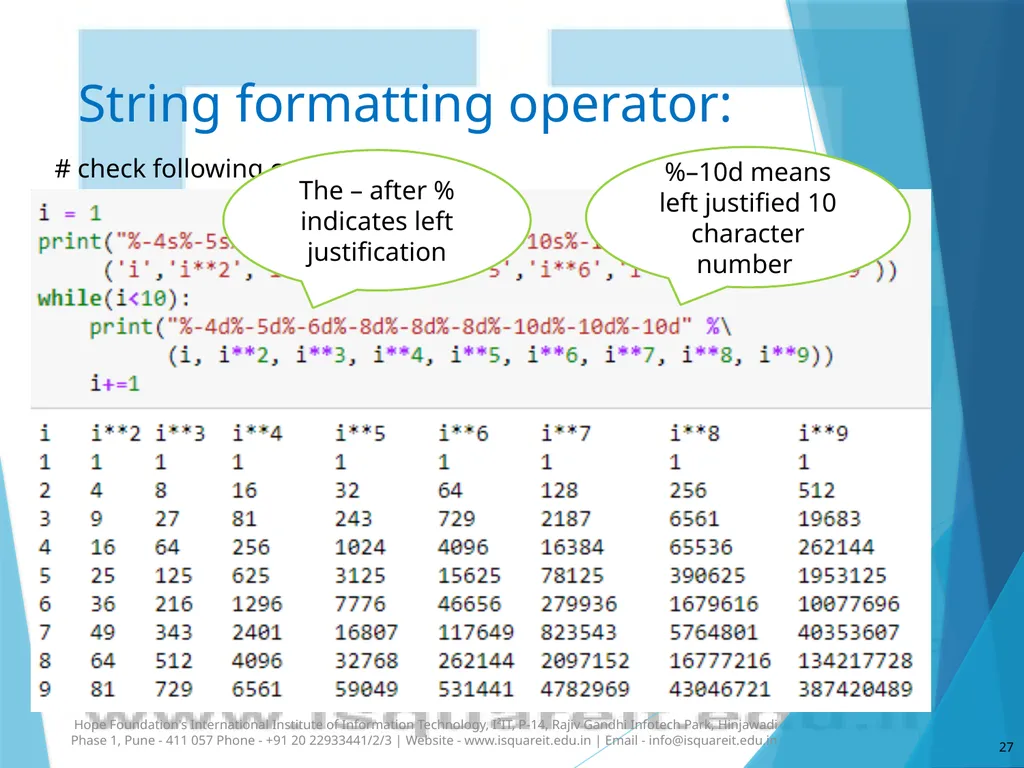
Task: Click the 'i+=1' code line
Action: click(115, 383)
